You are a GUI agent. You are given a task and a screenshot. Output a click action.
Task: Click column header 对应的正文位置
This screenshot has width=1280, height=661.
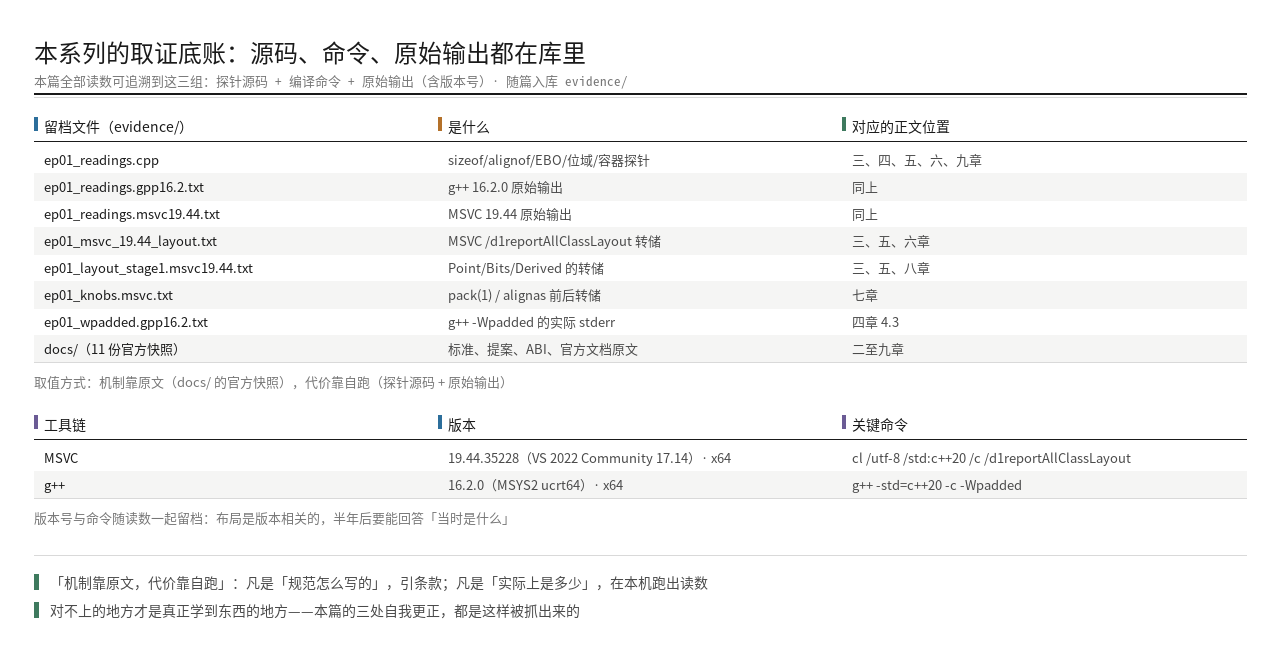901,127
